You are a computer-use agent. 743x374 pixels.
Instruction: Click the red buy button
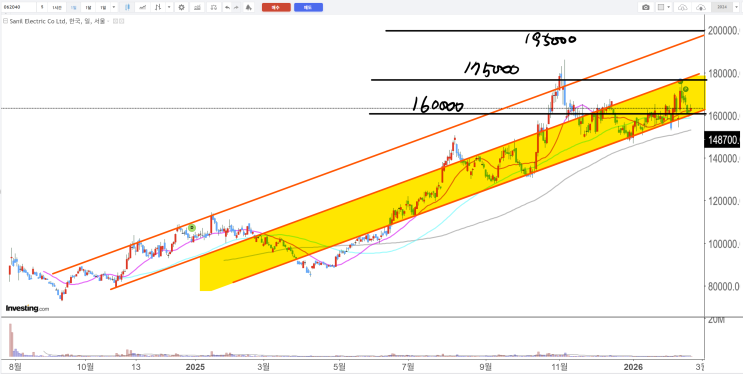pyautogui.click(x=276, y=7)
